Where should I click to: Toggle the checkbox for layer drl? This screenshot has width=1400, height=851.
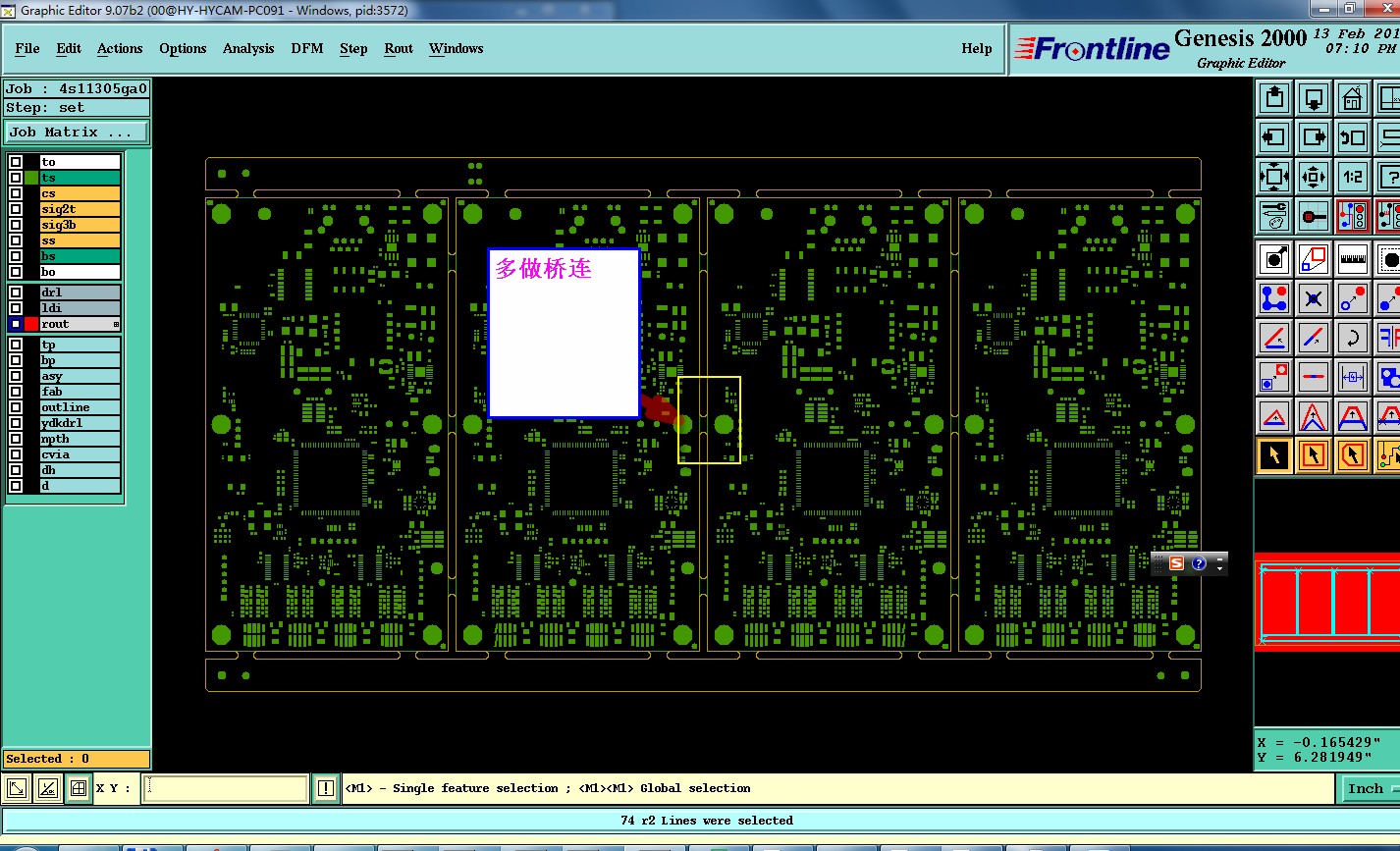point(16,293)
